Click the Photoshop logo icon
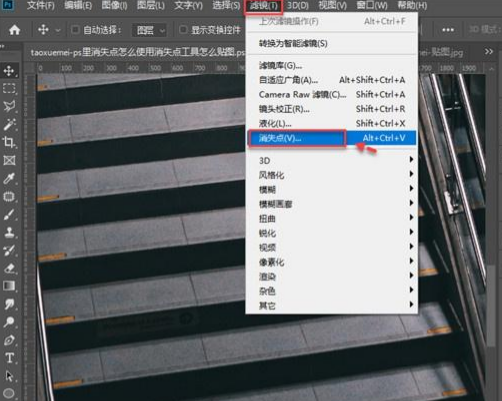 8,5
